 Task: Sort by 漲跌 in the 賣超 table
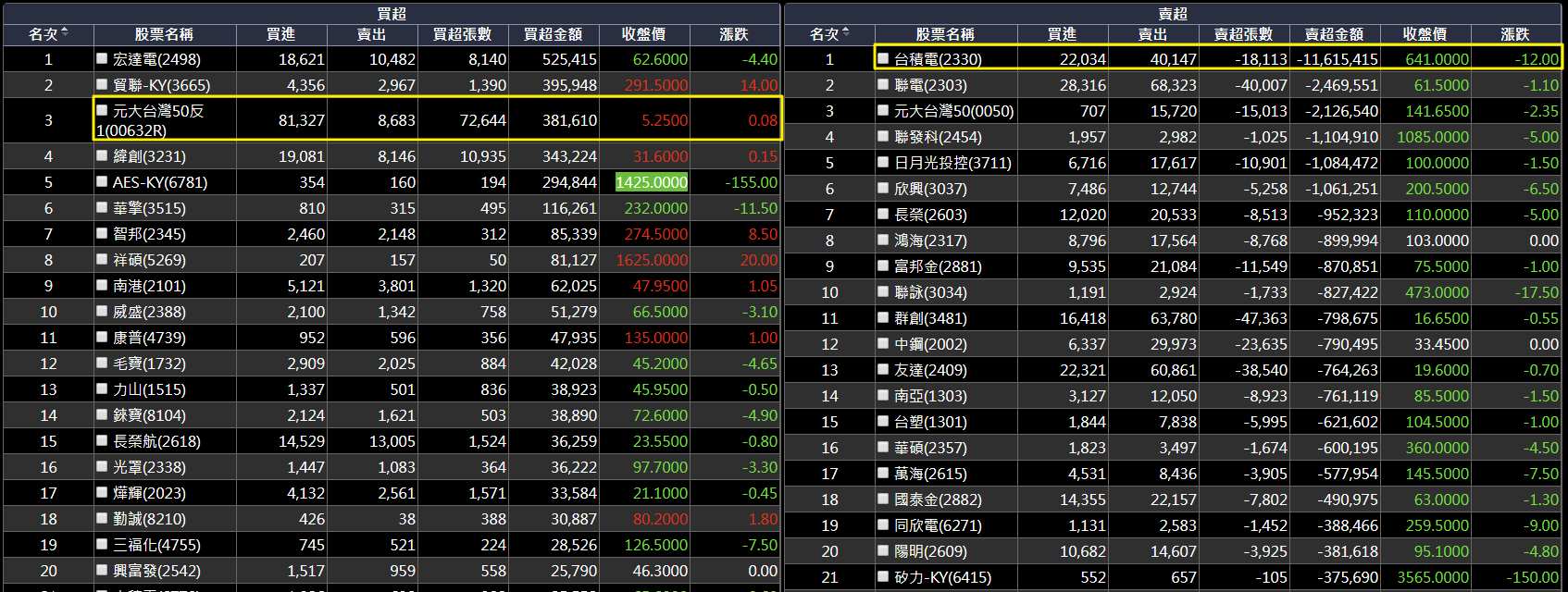1515,34
